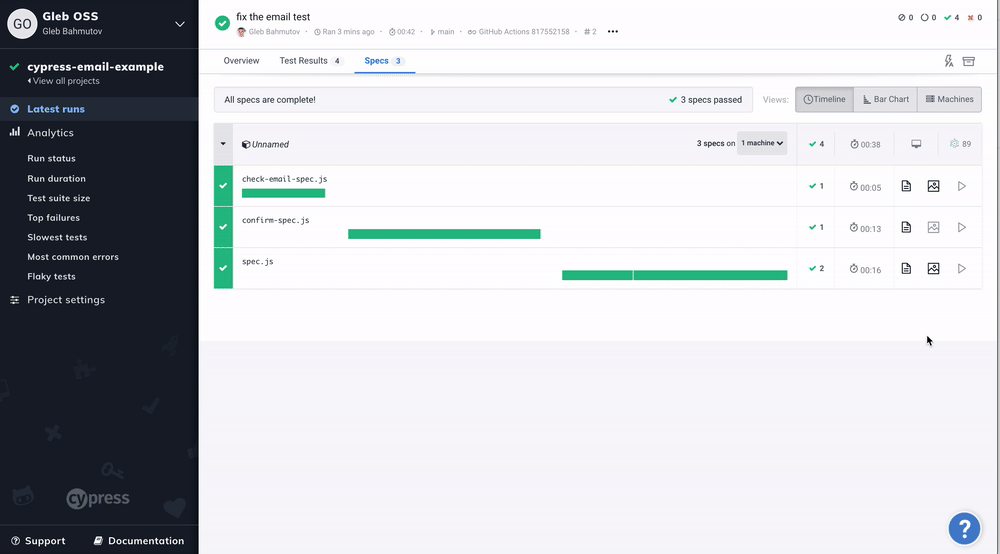
Task: Play video for confirm-spec.js
Action: [x=962, y=228]
